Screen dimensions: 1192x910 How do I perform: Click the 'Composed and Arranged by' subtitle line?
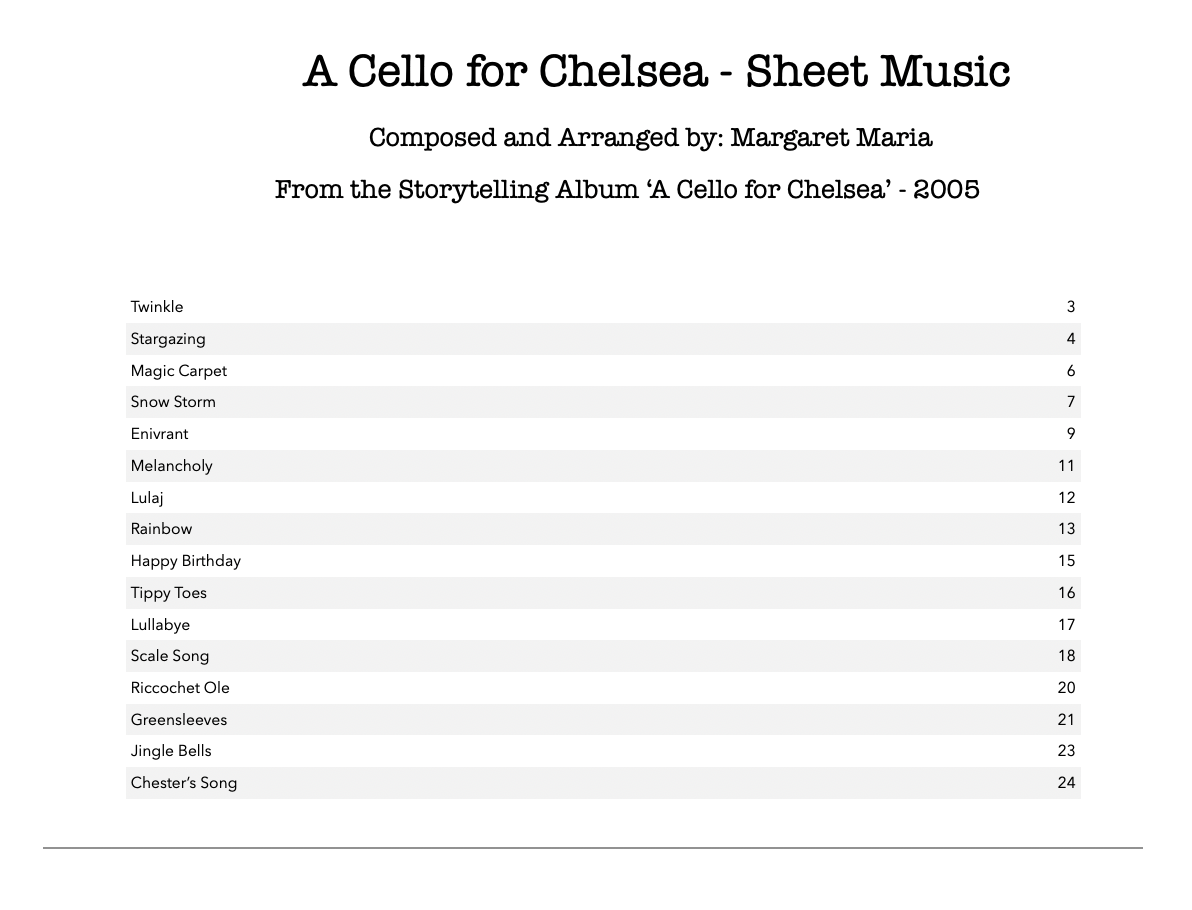point(650,138)
